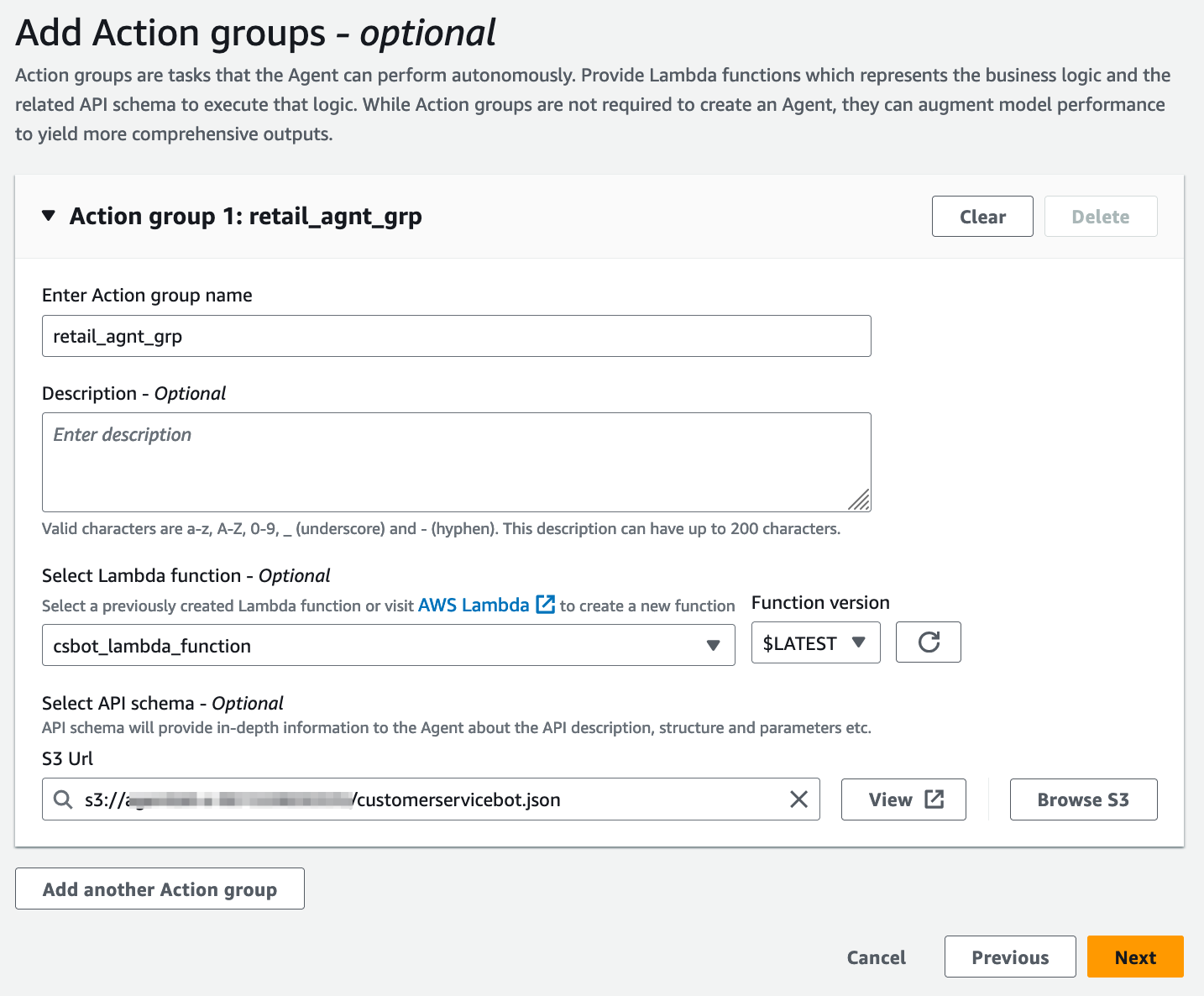The height and width of the screenshot is (996, 1204).
Task: Cancel the agent setup
Action: (876, 957)
